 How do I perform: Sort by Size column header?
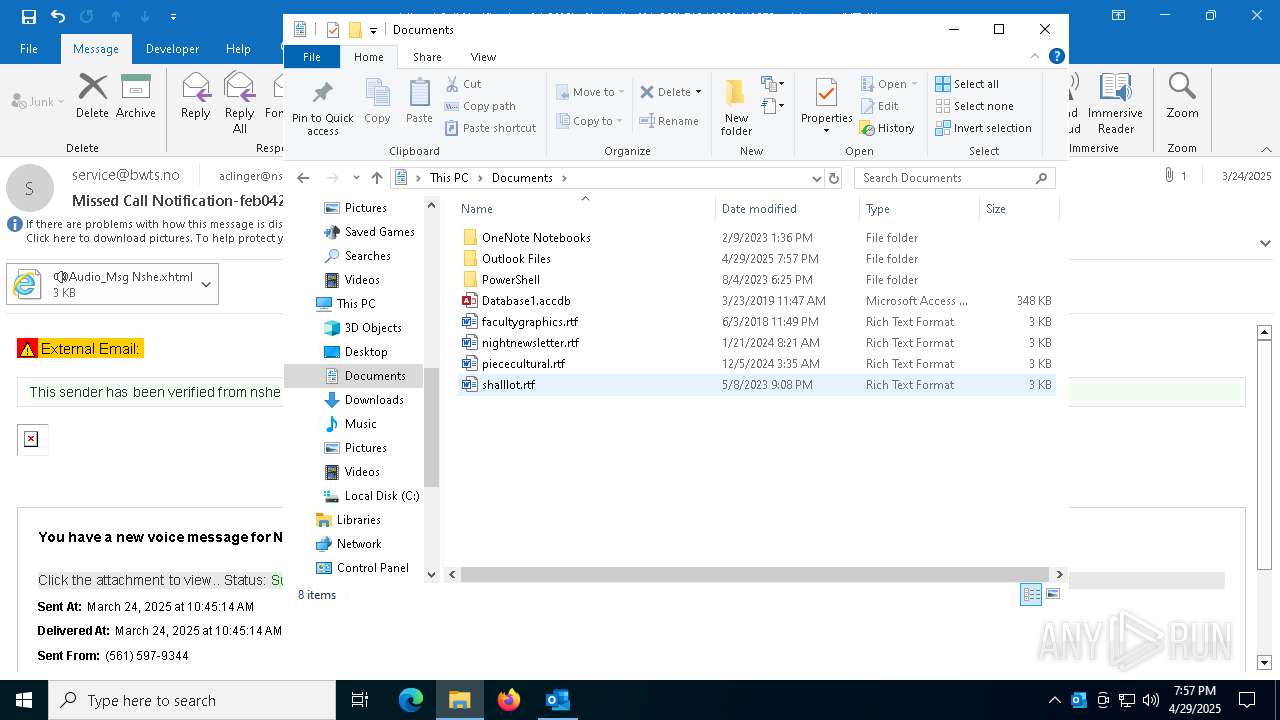point(1018,208)
